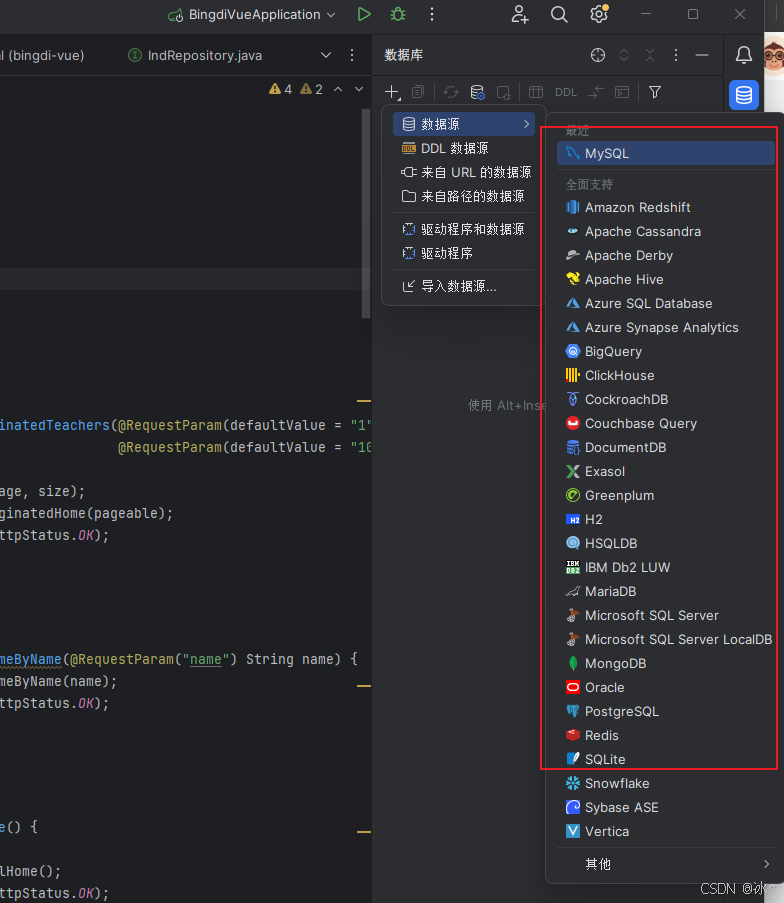Choose PostgreSQL data source
Image resolution: width=784 pixels, height=903 pixels.
click(x=666, y=711)
